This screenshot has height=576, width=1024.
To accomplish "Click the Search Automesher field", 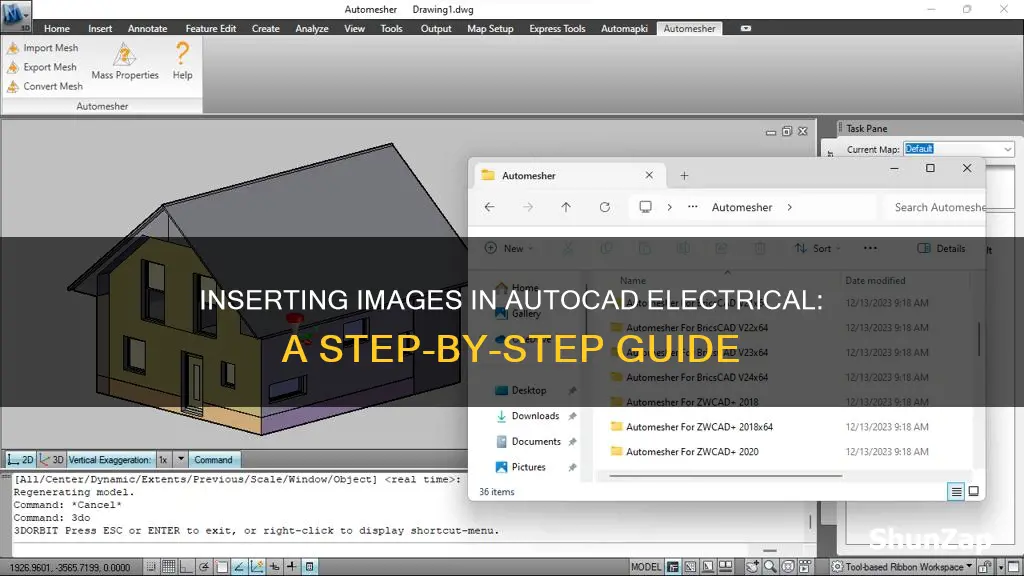I will 934,207.
